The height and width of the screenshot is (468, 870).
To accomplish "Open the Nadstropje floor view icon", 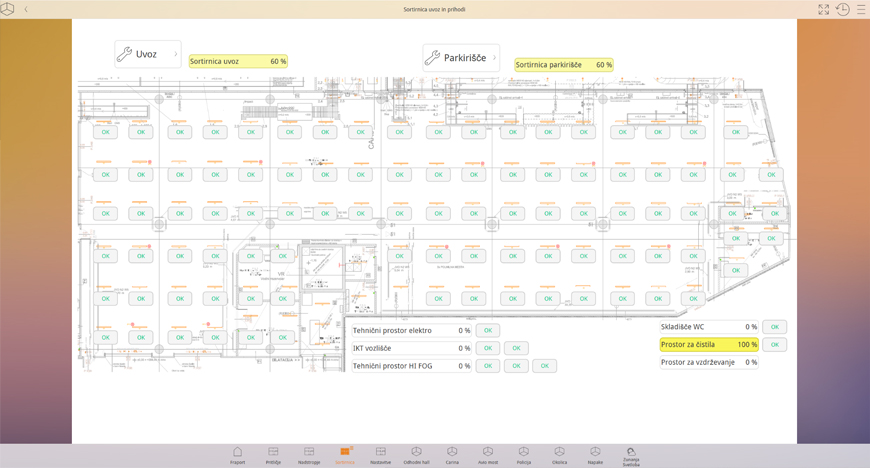I will (309, 454).
